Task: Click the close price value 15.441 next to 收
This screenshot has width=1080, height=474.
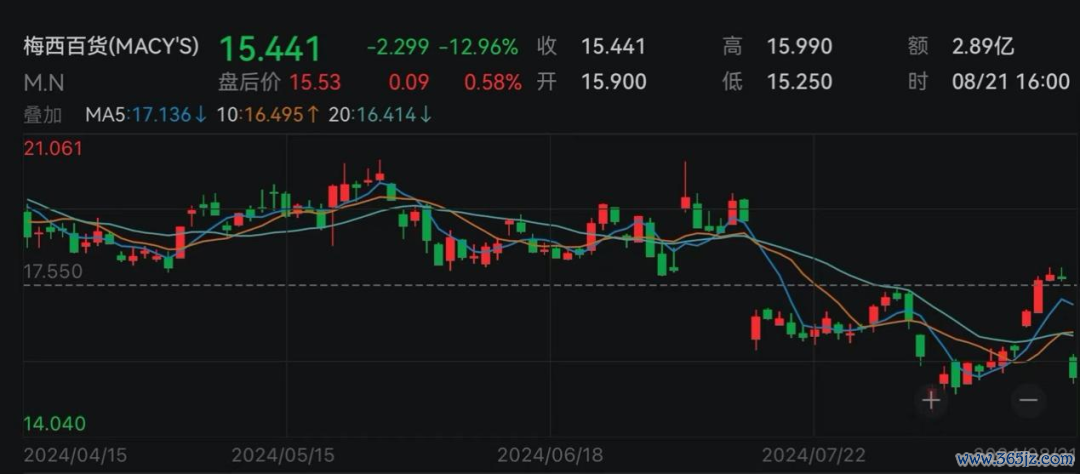Action: 614,47
